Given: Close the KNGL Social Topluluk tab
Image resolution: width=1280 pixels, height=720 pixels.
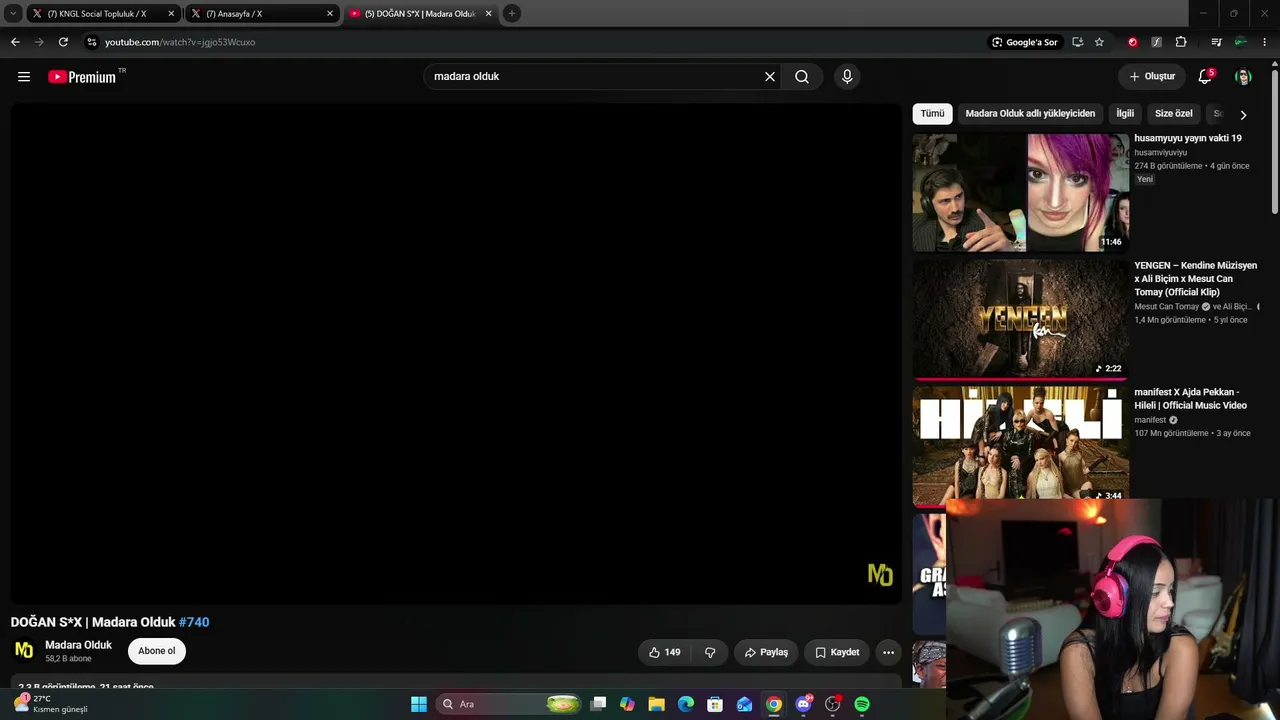Looking at the screenshot, I should [171, 14].
